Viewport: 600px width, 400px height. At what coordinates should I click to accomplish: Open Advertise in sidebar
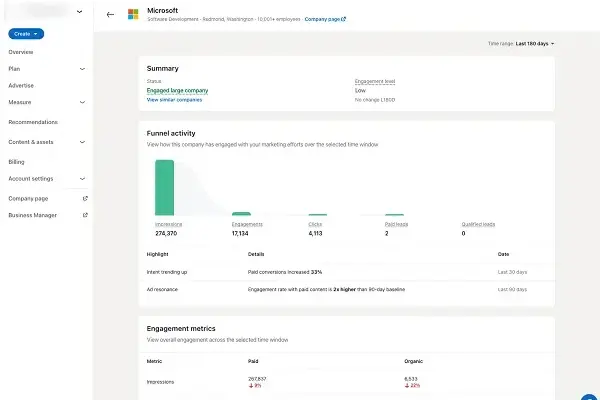point(21,85)
